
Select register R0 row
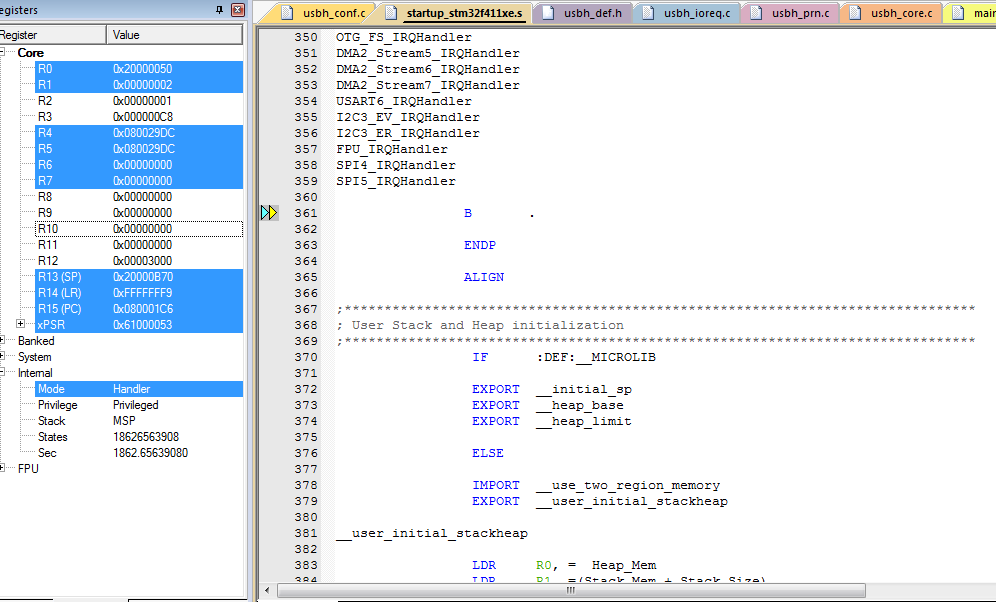(x=138, y=69)
